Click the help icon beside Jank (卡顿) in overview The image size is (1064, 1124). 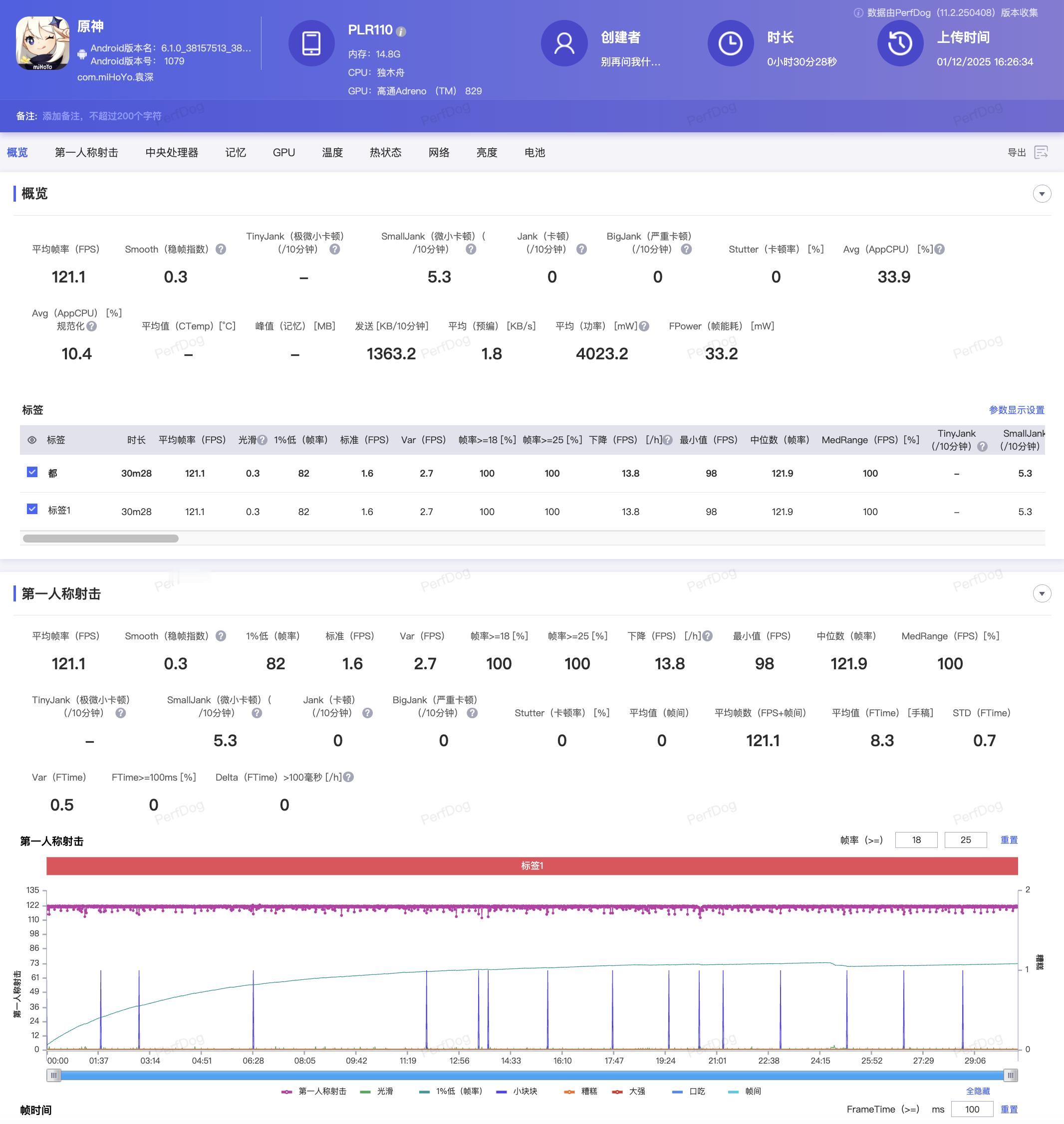[581, 249]
